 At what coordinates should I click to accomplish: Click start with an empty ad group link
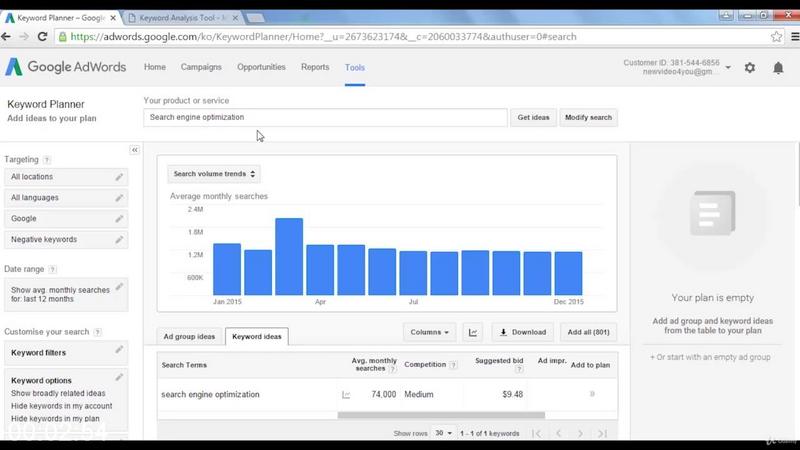710,357
